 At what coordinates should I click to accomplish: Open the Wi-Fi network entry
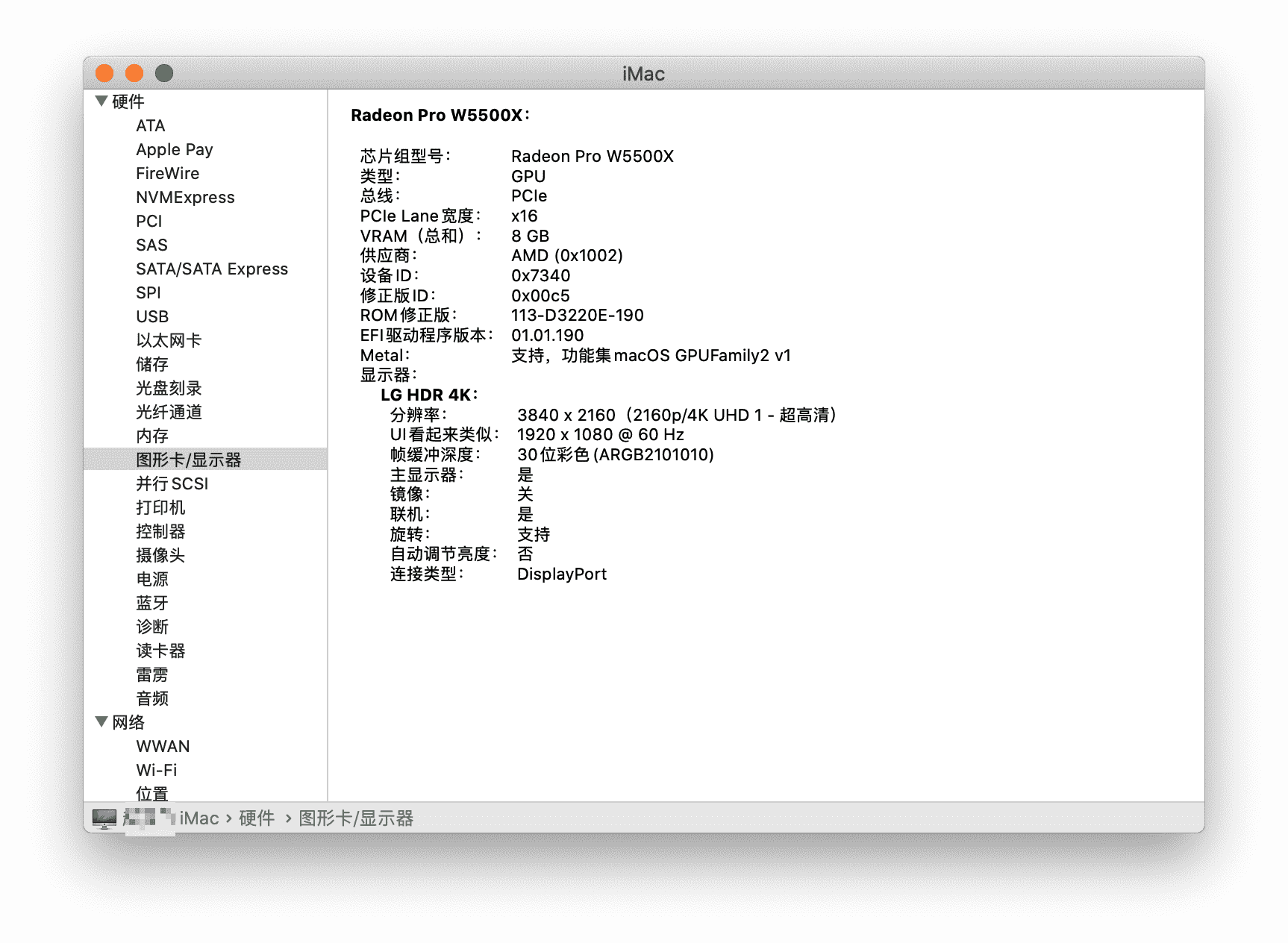coord(157,771)
